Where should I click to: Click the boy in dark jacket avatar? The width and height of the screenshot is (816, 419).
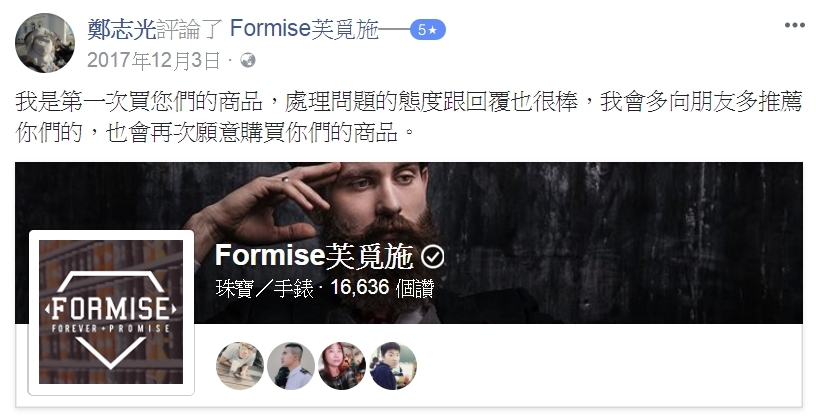pos(393,366)
